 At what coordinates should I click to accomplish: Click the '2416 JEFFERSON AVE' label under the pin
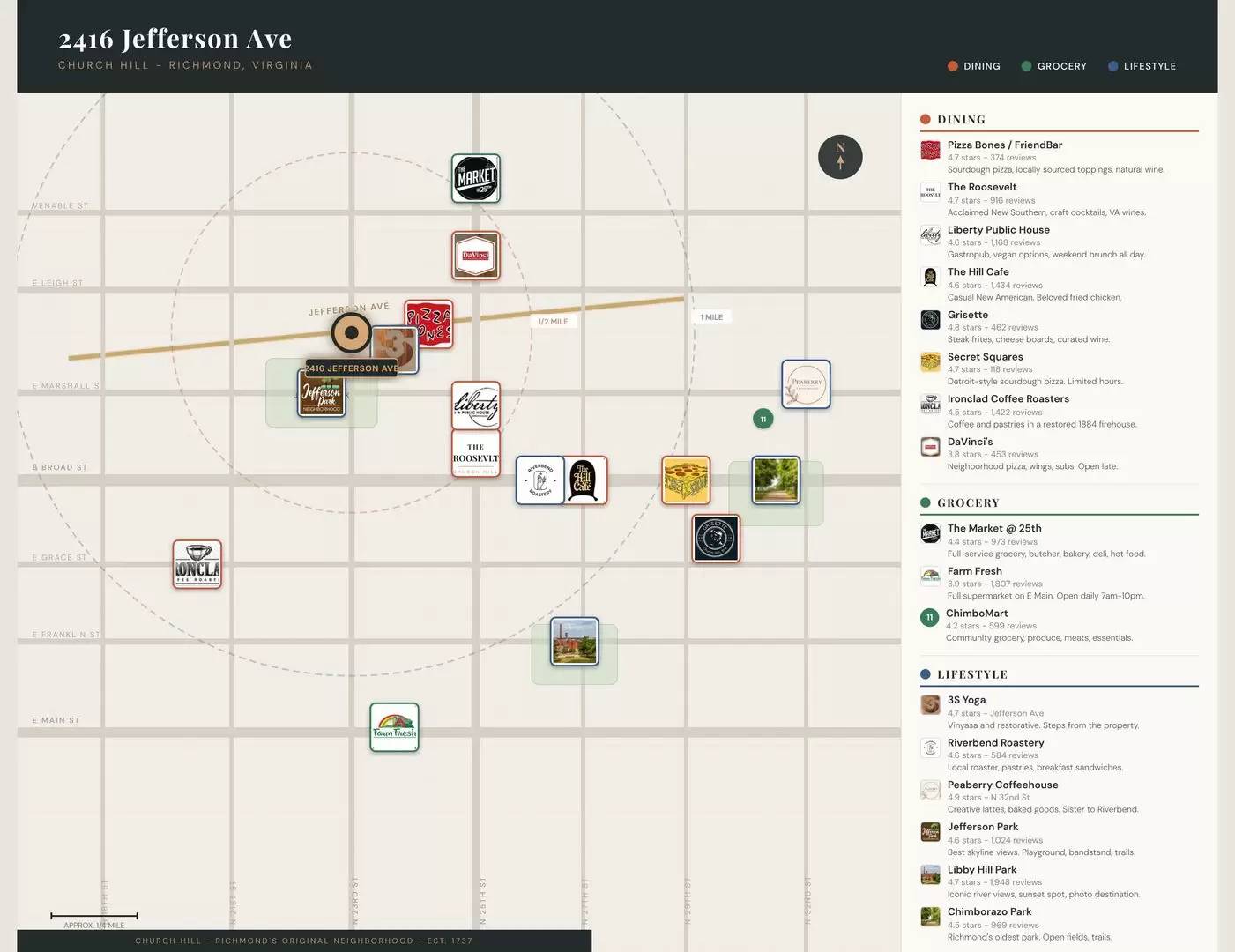pyautogui.click(x=352, y=368)
